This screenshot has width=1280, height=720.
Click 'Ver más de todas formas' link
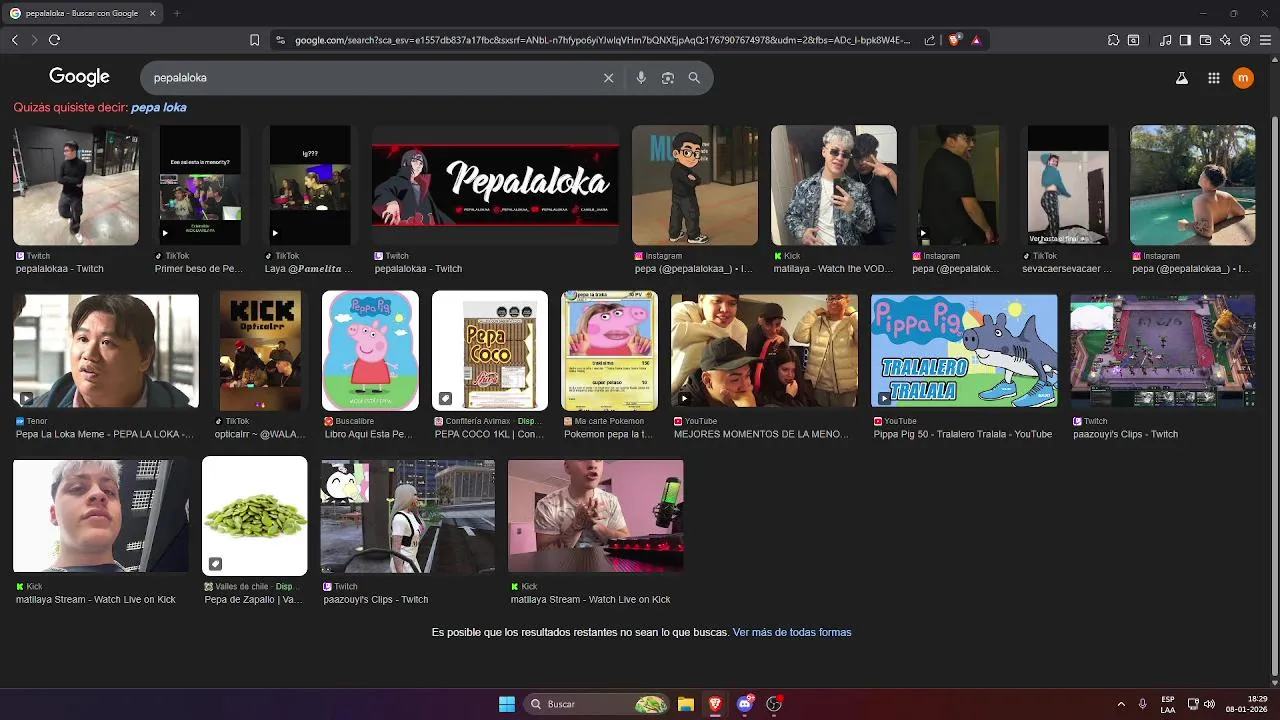(792, 632)
